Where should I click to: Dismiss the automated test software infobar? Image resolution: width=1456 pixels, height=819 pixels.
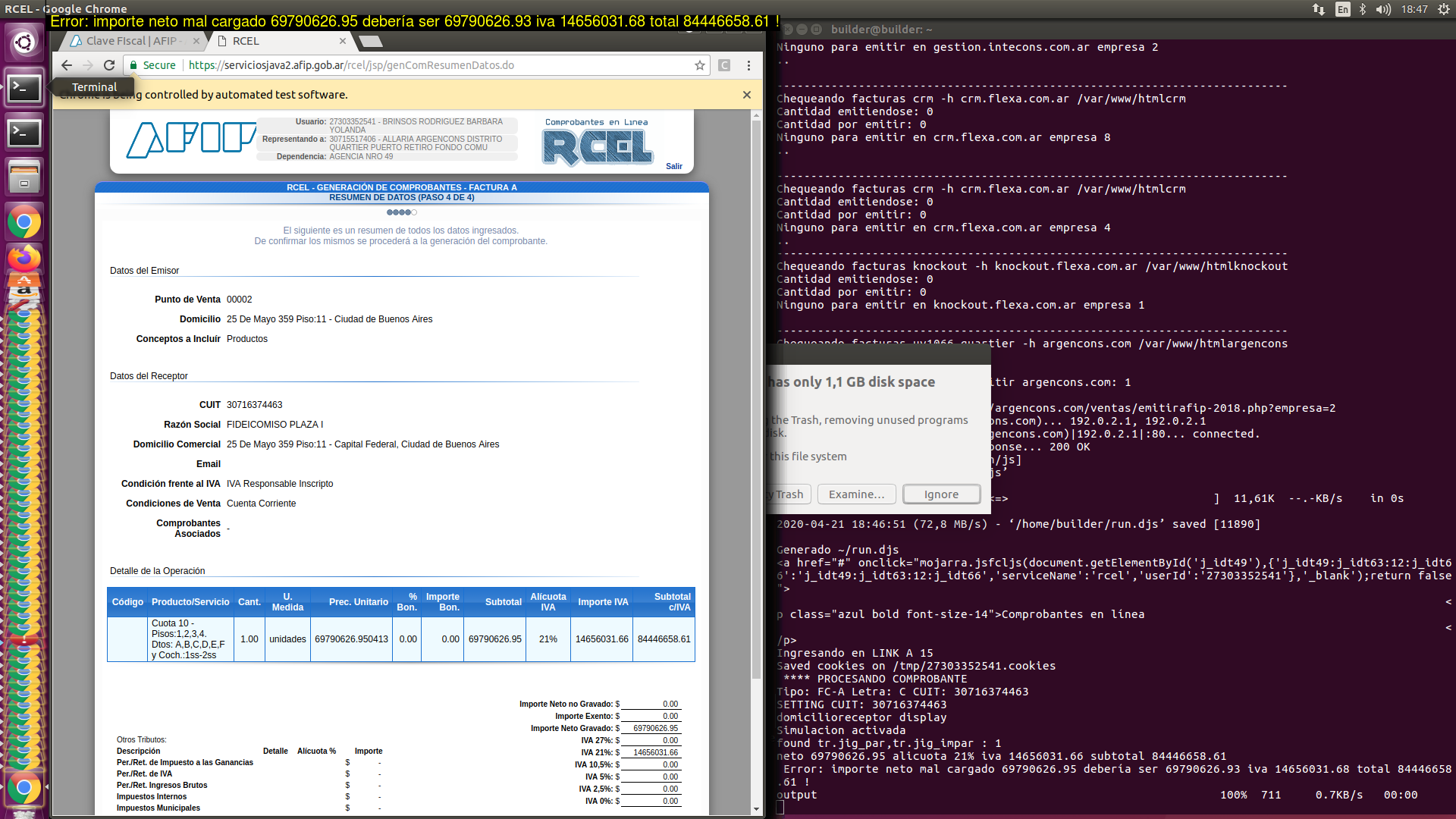click(x=747, y=95)
